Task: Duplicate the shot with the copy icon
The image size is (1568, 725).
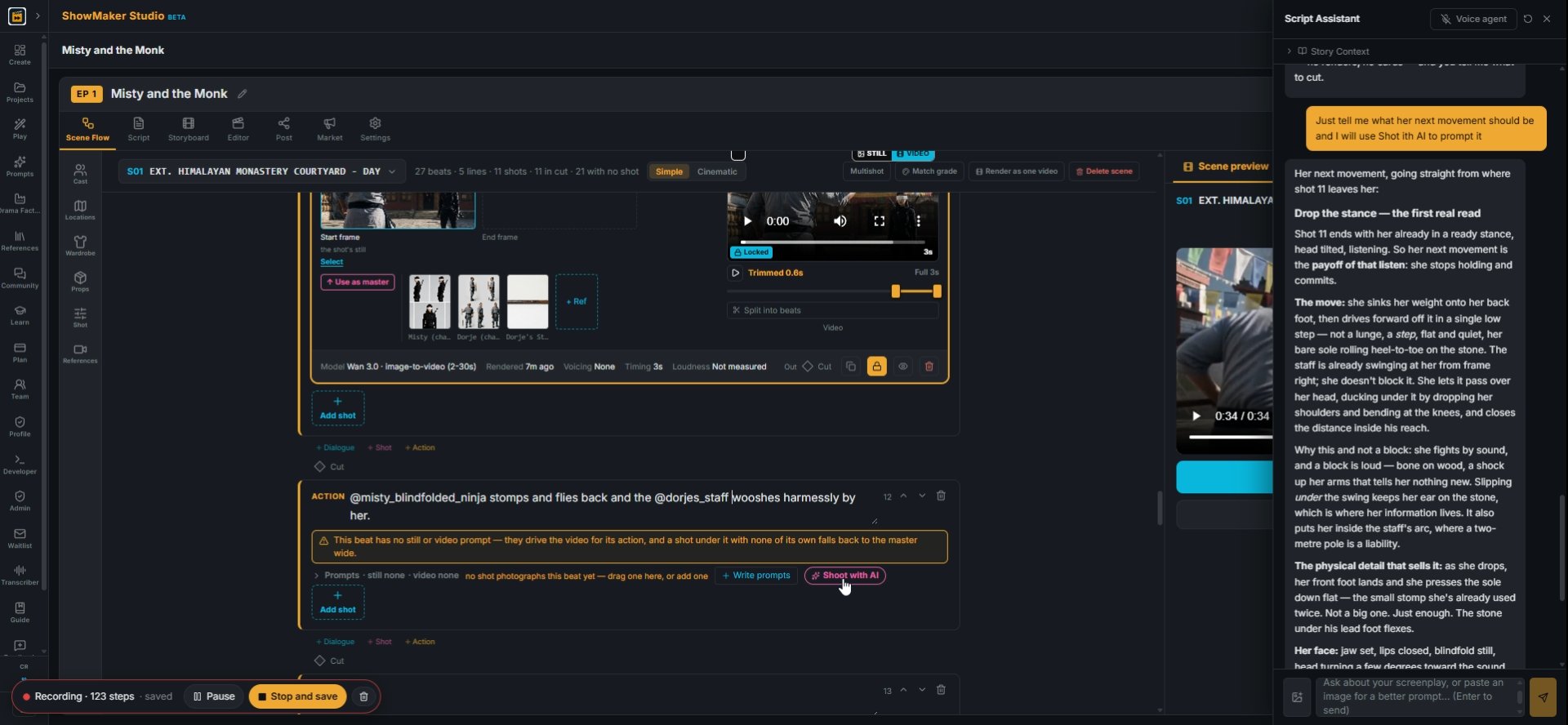Action: coord(851,367)
